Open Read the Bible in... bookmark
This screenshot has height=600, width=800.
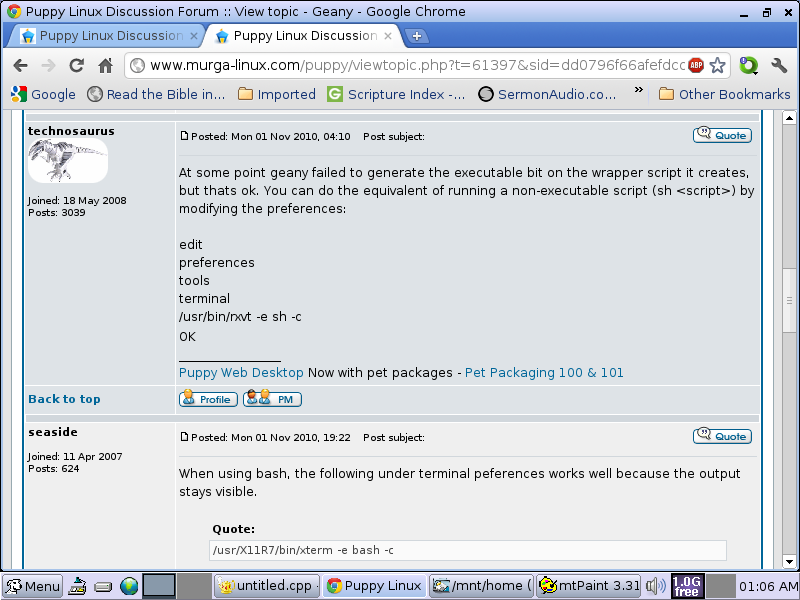click(x=156, y=94)
